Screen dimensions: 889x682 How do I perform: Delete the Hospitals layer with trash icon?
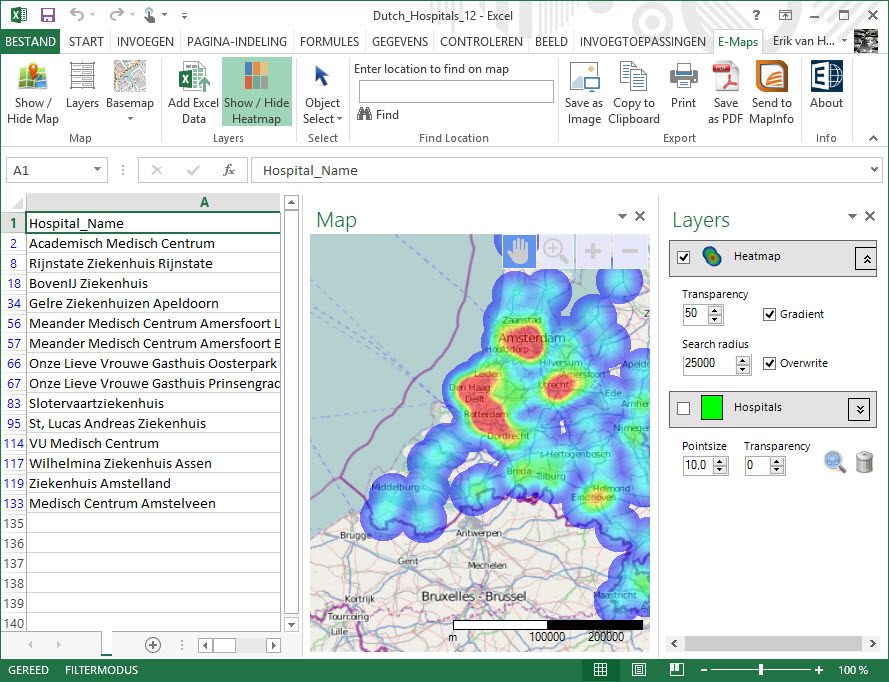[x=865, y=462]
